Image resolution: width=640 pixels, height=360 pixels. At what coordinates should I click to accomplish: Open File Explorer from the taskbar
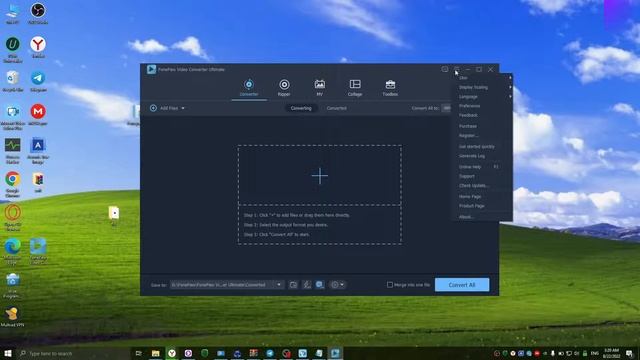156,353
